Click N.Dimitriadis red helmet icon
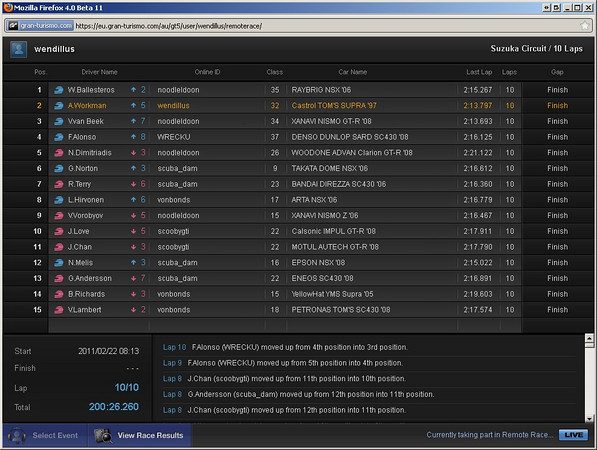This screenshot has width=597, height=450. (x=59, y=153)
